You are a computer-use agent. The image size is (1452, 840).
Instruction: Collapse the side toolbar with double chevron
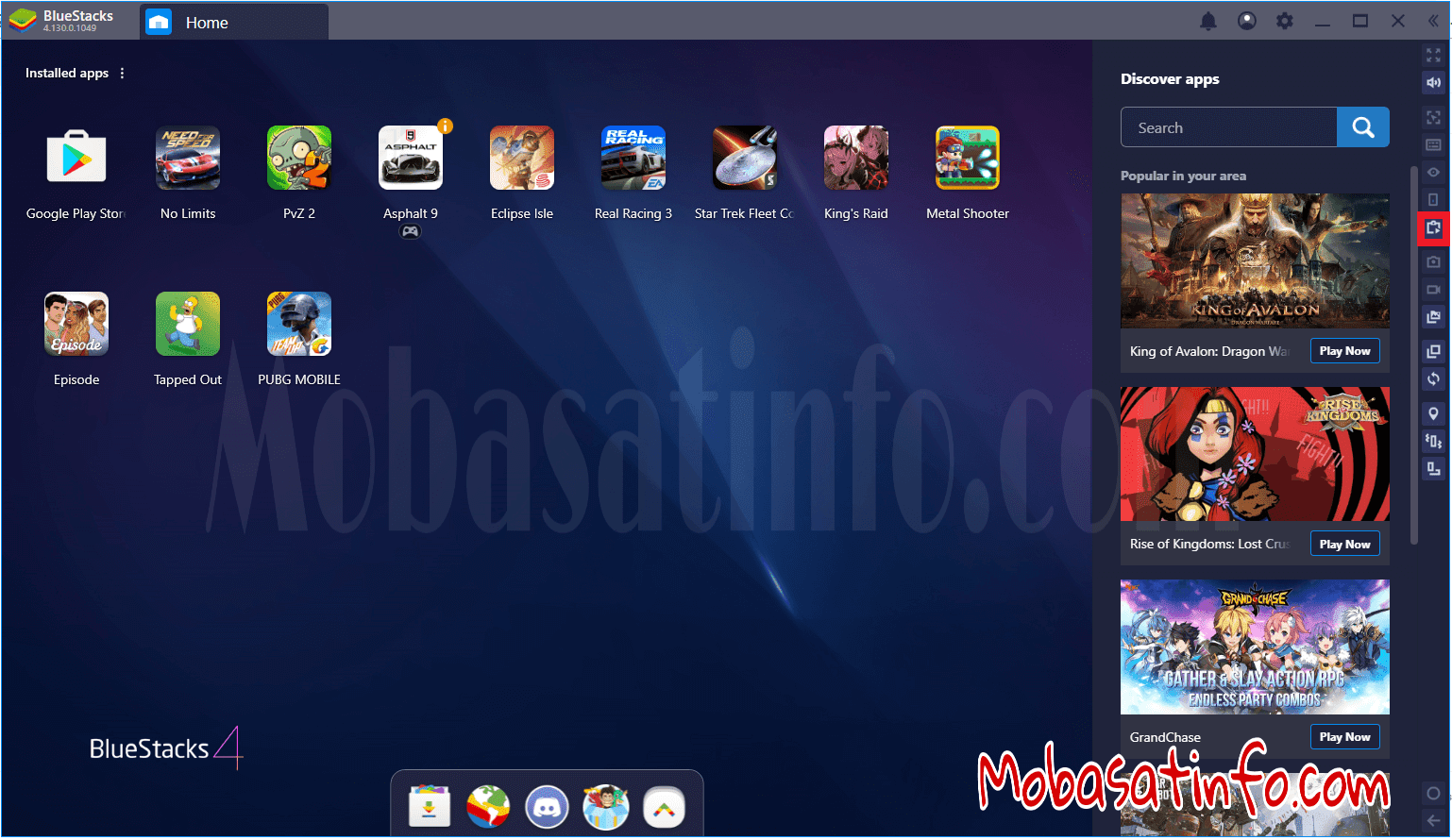tap(1433, 21)
